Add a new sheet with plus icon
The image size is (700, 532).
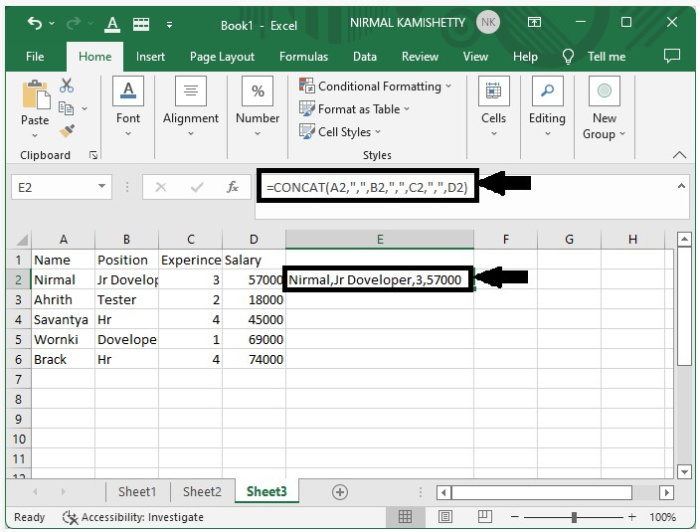340,492
